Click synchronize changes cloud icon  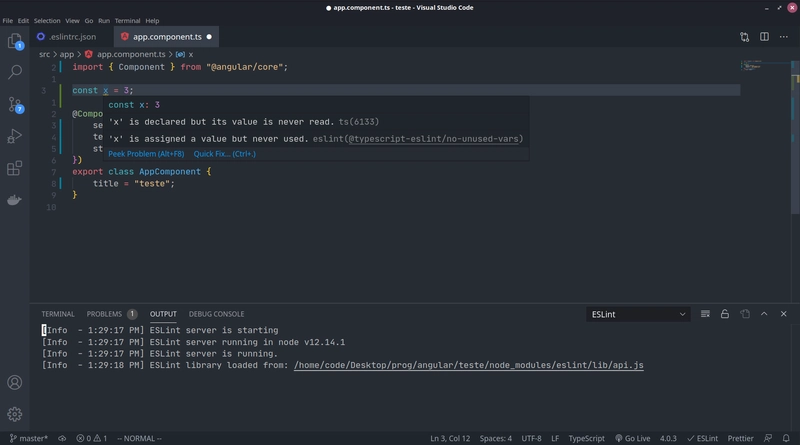coord(62,438)
